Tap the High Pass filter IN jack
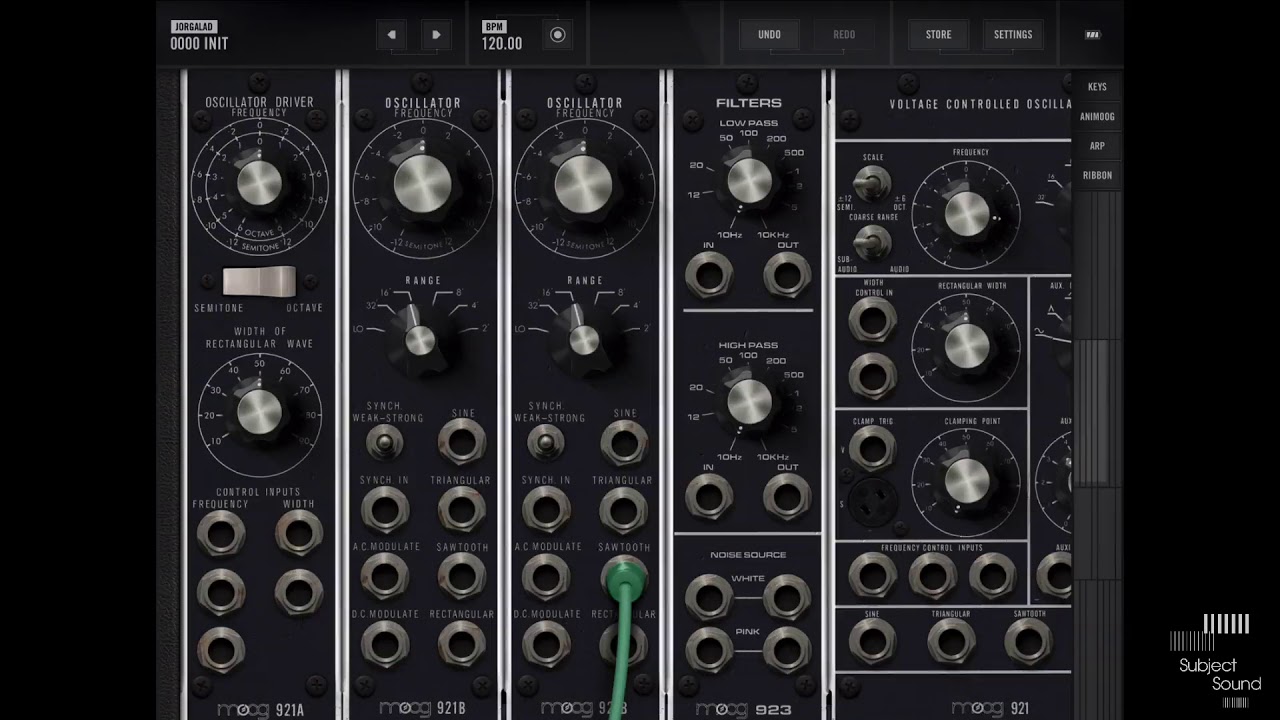Image resolution: width=1280 pixels, height=720 pixels. pos(709,497)
